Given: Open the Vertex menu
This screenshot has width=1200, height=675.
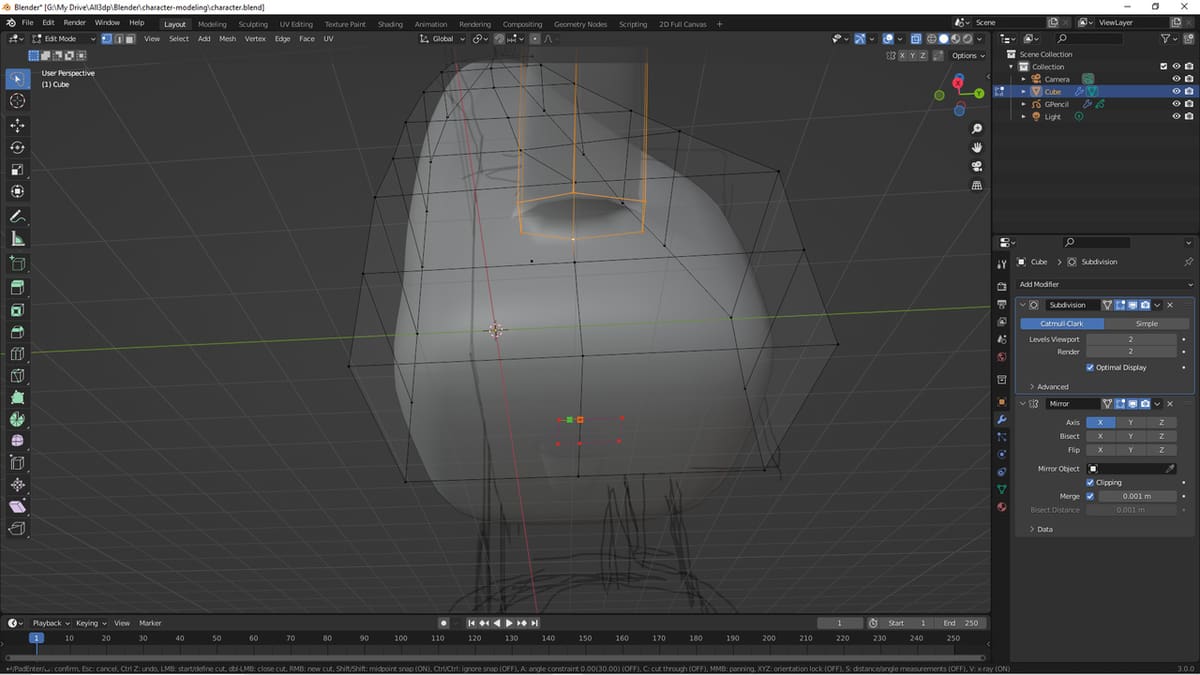Looking at the screenshot, I should coord(256,39).
